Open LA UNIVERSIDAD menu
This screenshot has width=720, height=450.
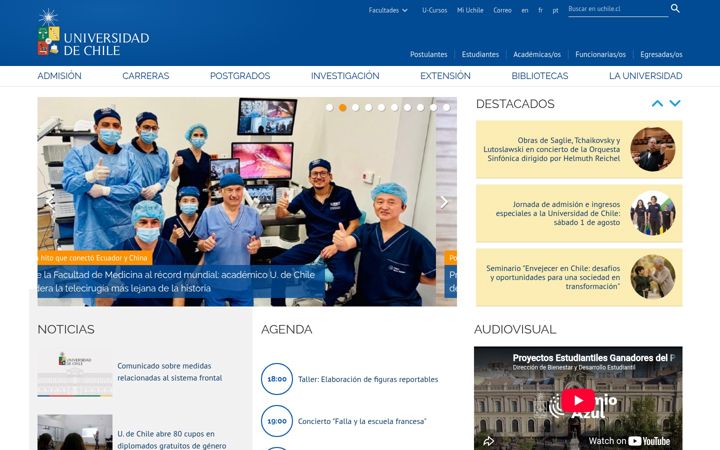pyautogui.click(x=646, y=76)
